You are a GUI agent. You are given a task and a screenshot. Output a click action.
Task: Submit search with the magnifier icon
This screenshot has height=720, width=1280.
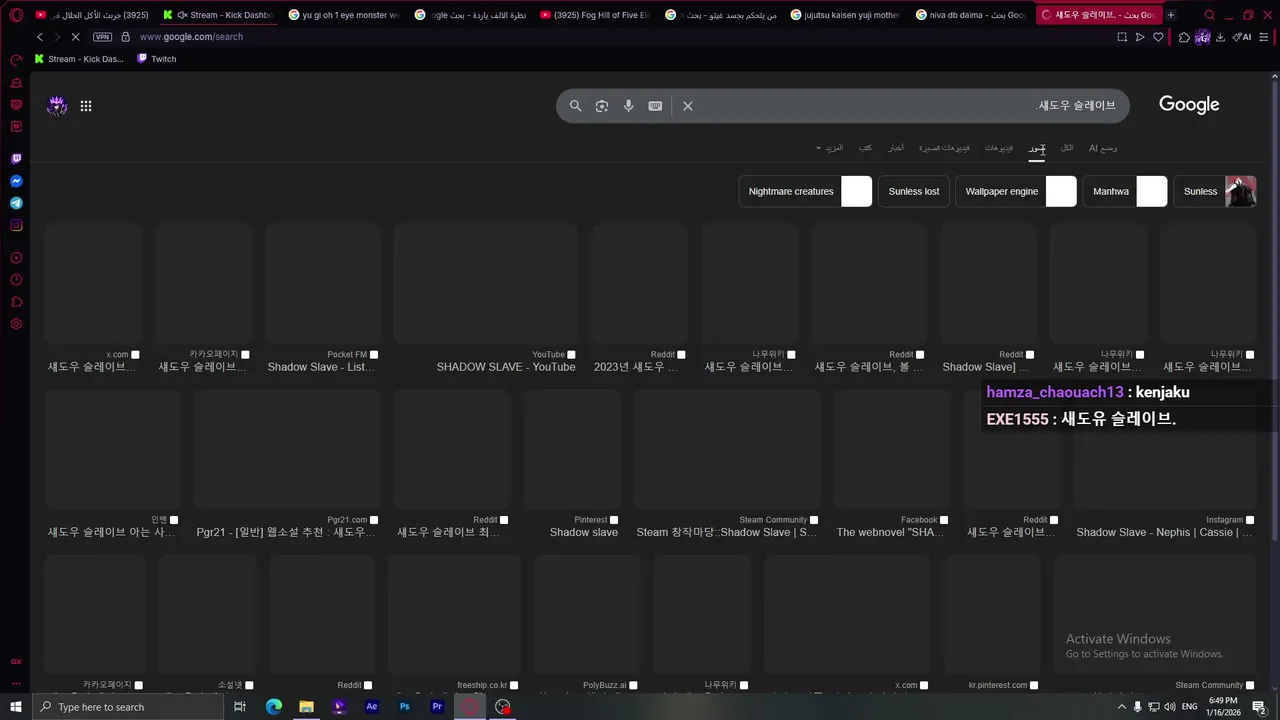pyautogui.click(x=575, y=106)
